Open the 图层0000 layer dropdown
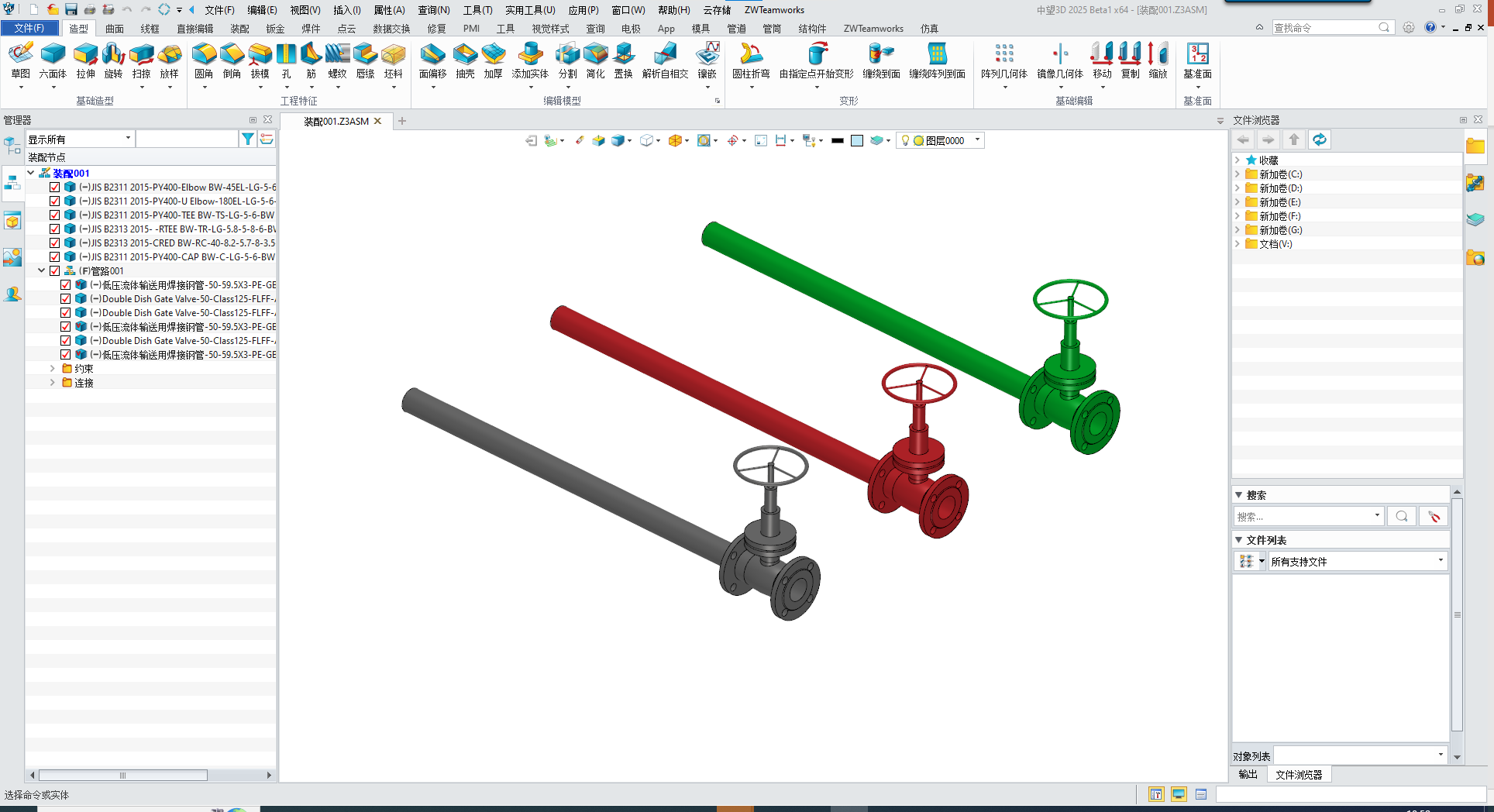This screenshot has width=1494, height=812. point(977,140)
